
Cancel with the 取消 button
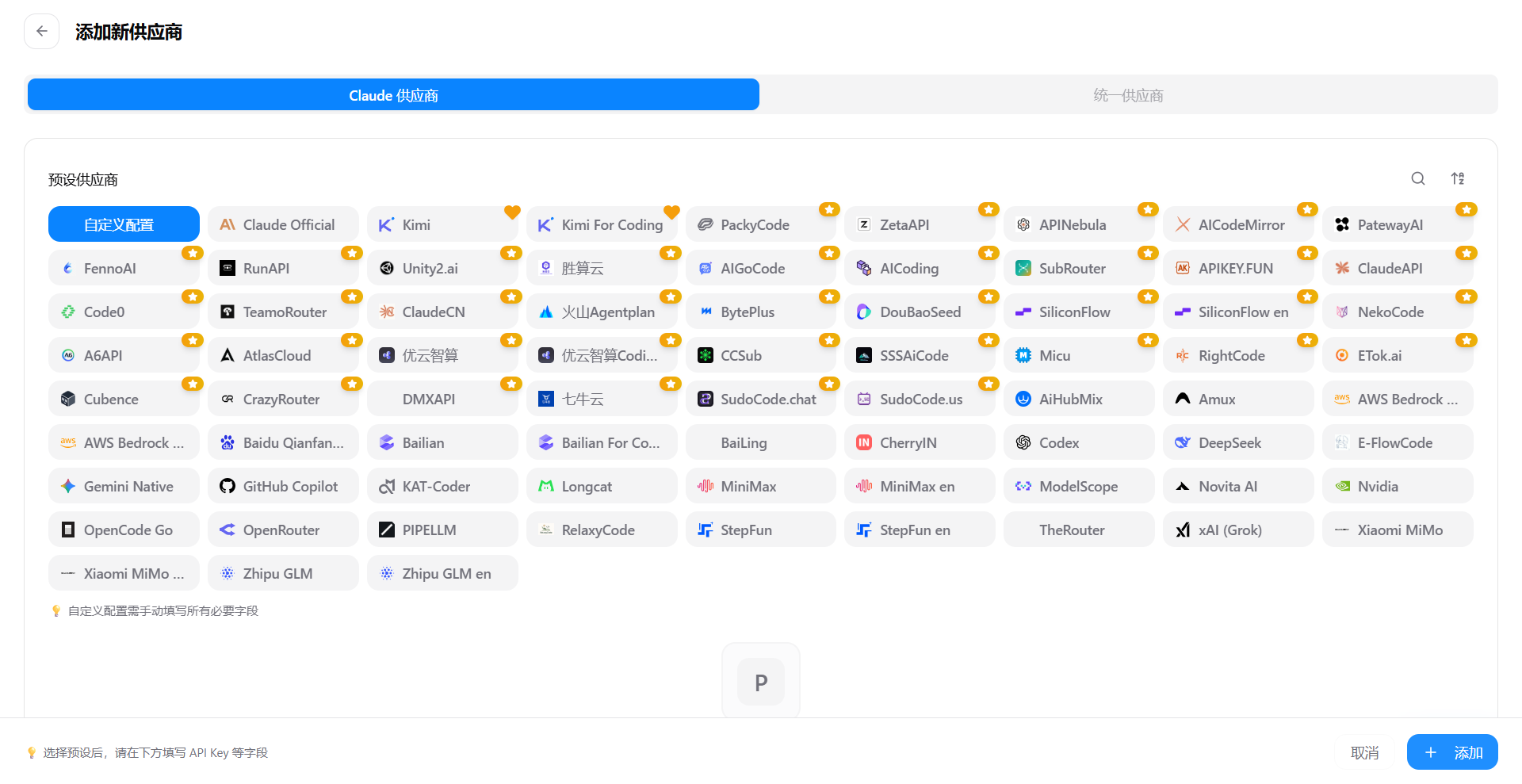[x=1364, y=752]
